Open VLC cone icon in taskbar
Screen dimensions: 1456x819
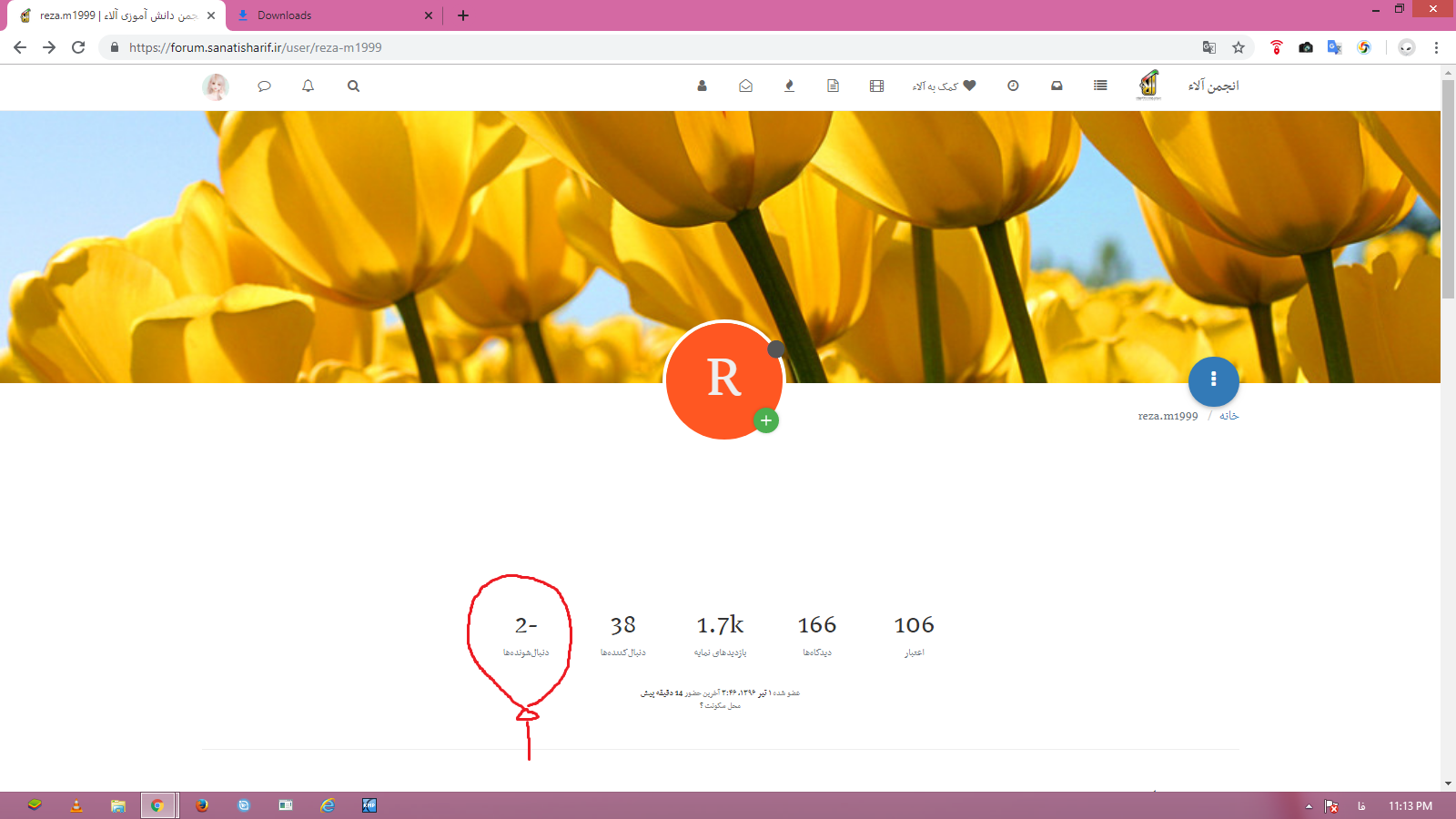[x=76, y=805]
